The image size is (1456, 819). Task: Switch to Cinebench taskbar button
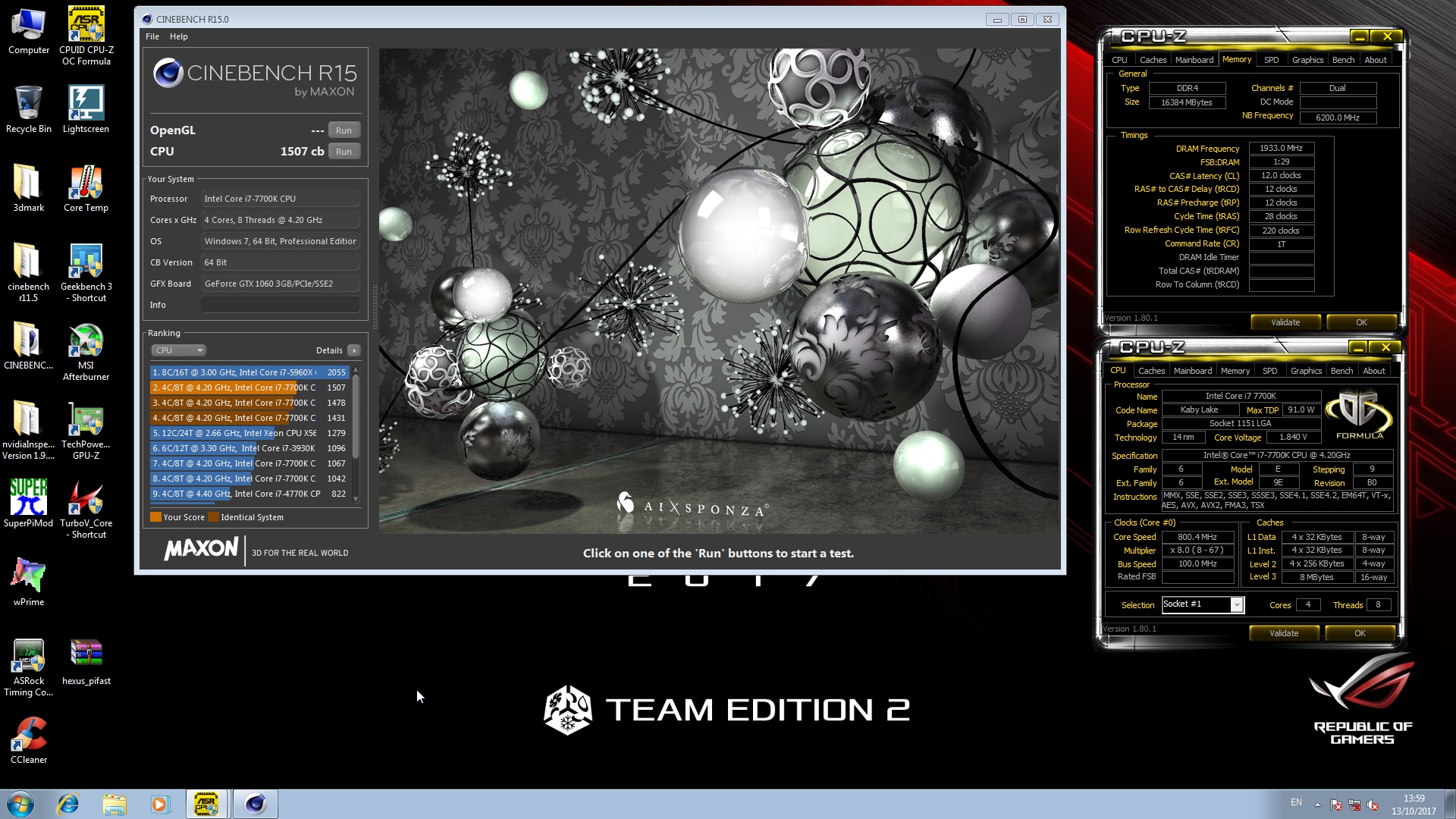[x=255, y=804]
